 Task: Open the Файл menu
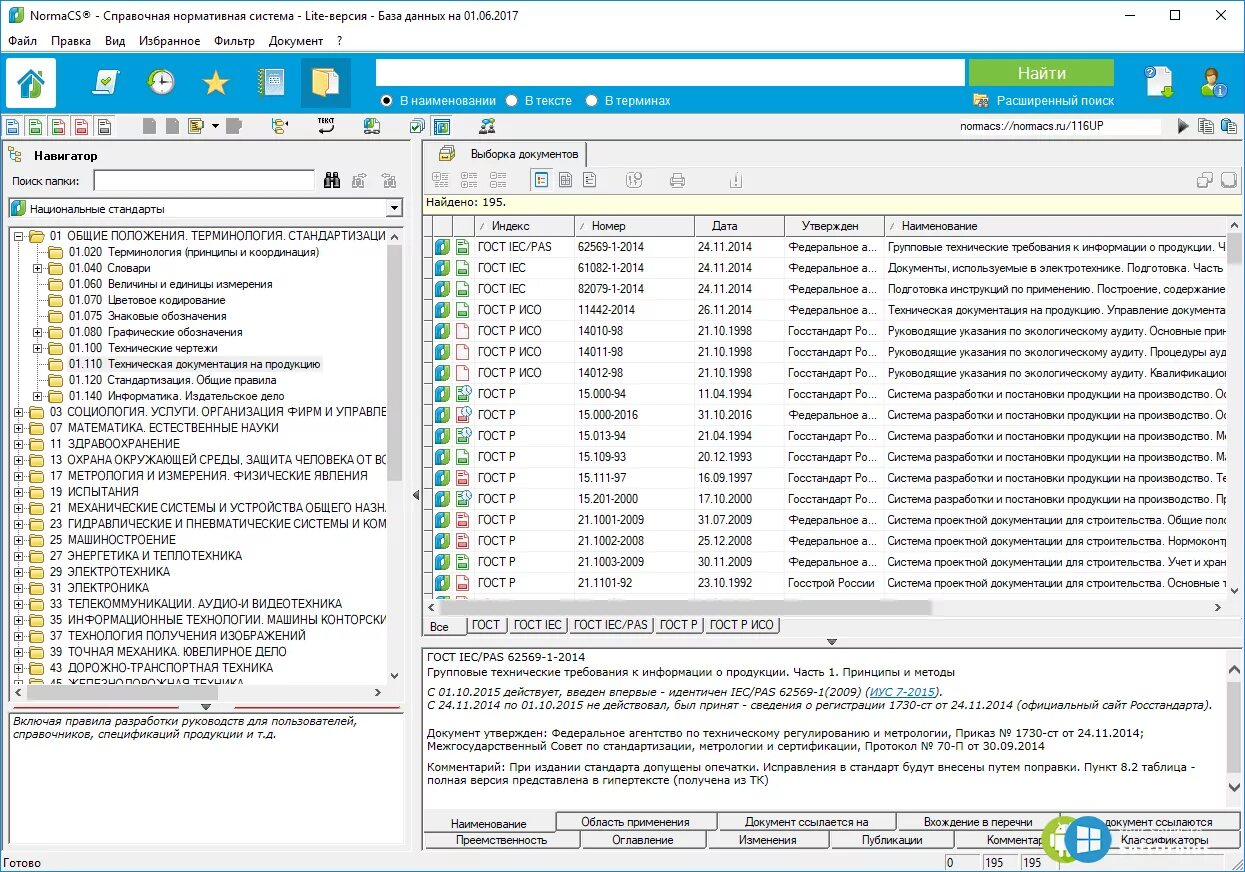22,41
